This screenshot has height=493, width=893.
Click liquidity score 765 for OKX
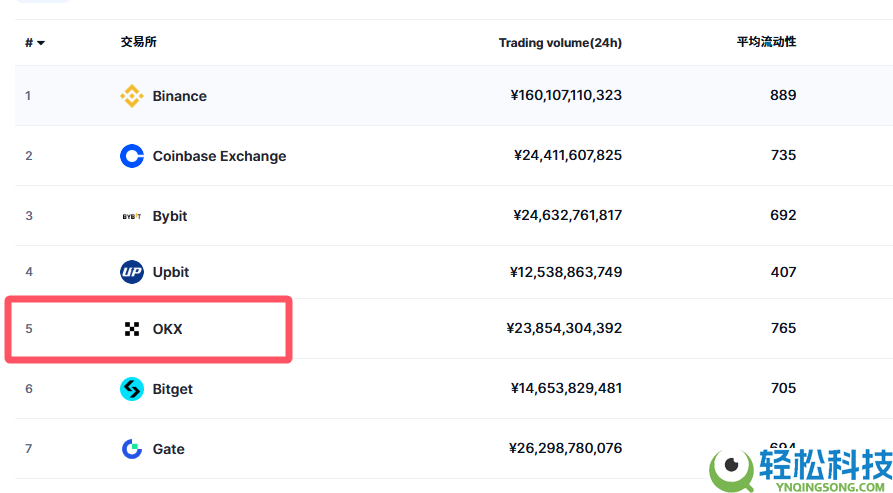click(783, 328)
